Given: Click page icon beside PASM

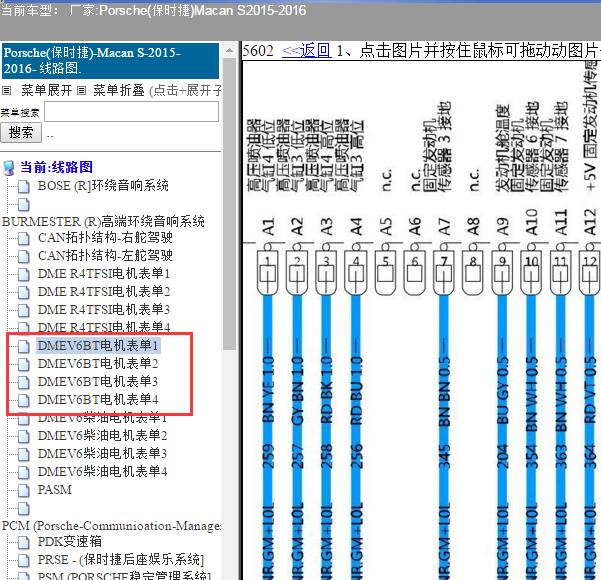Looking at the screenshot, I should pyautogui.click(x=24, y=490).
